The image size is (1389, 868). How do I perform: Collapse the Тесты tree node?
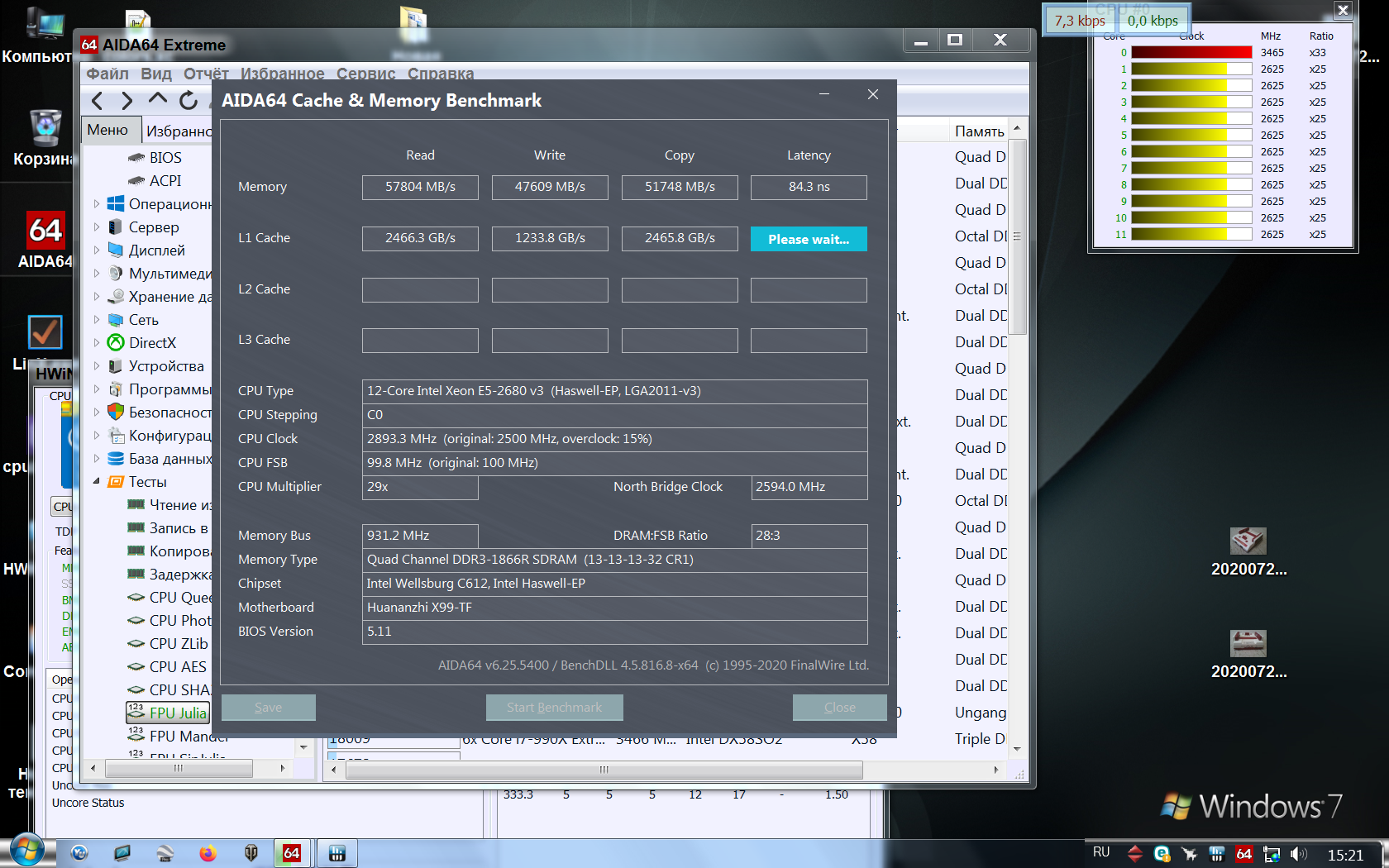[97, 481]
